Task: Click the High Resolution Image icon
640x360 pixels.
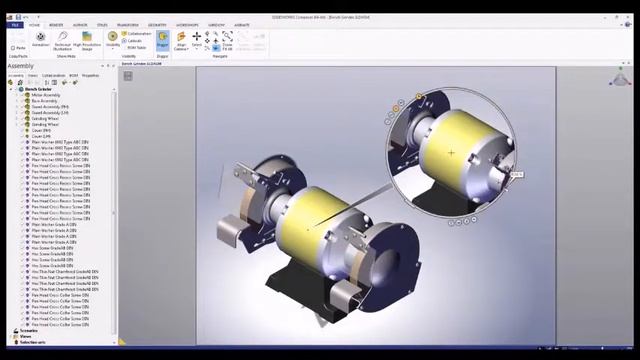Action: (87, 36)
